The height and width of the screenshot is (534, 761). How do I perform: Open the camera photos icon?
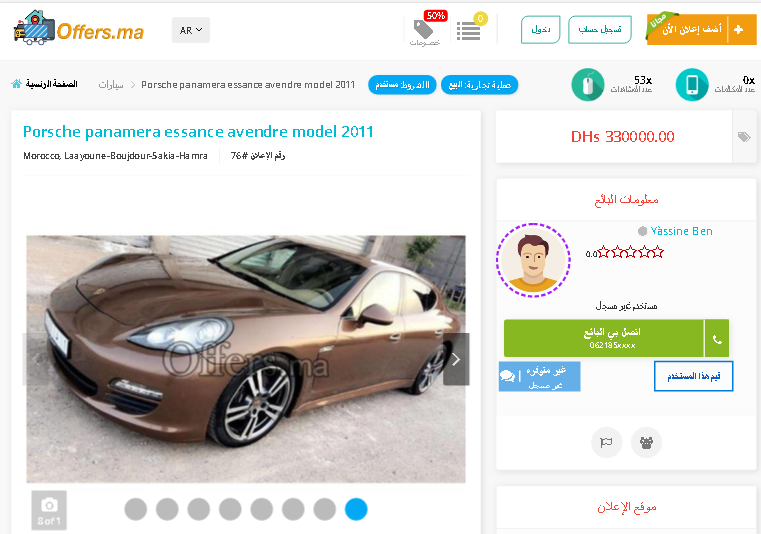(x=49, y=510)
